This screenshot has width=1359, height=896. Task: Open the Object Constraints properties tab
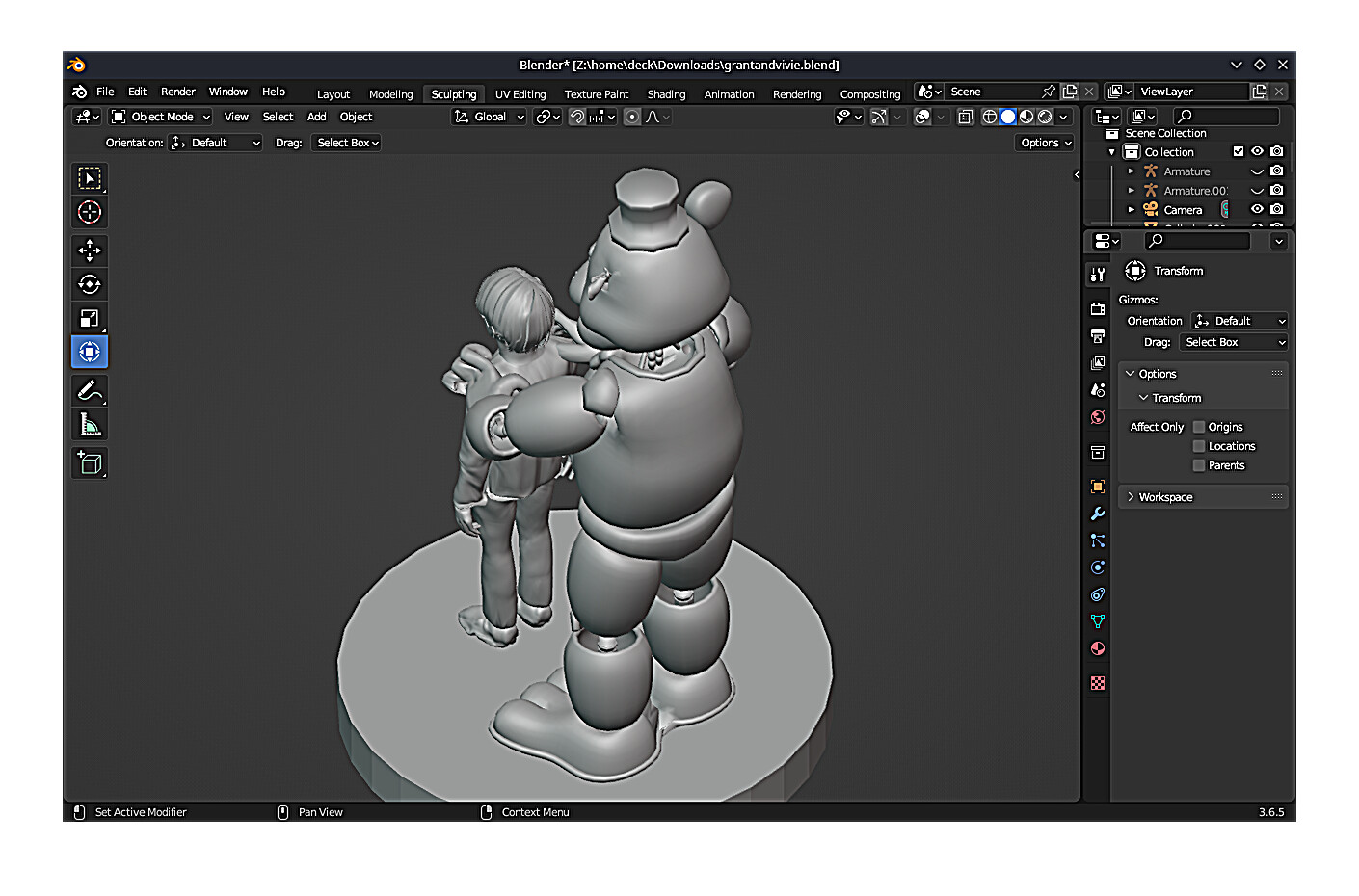[x=1097, y=594]
